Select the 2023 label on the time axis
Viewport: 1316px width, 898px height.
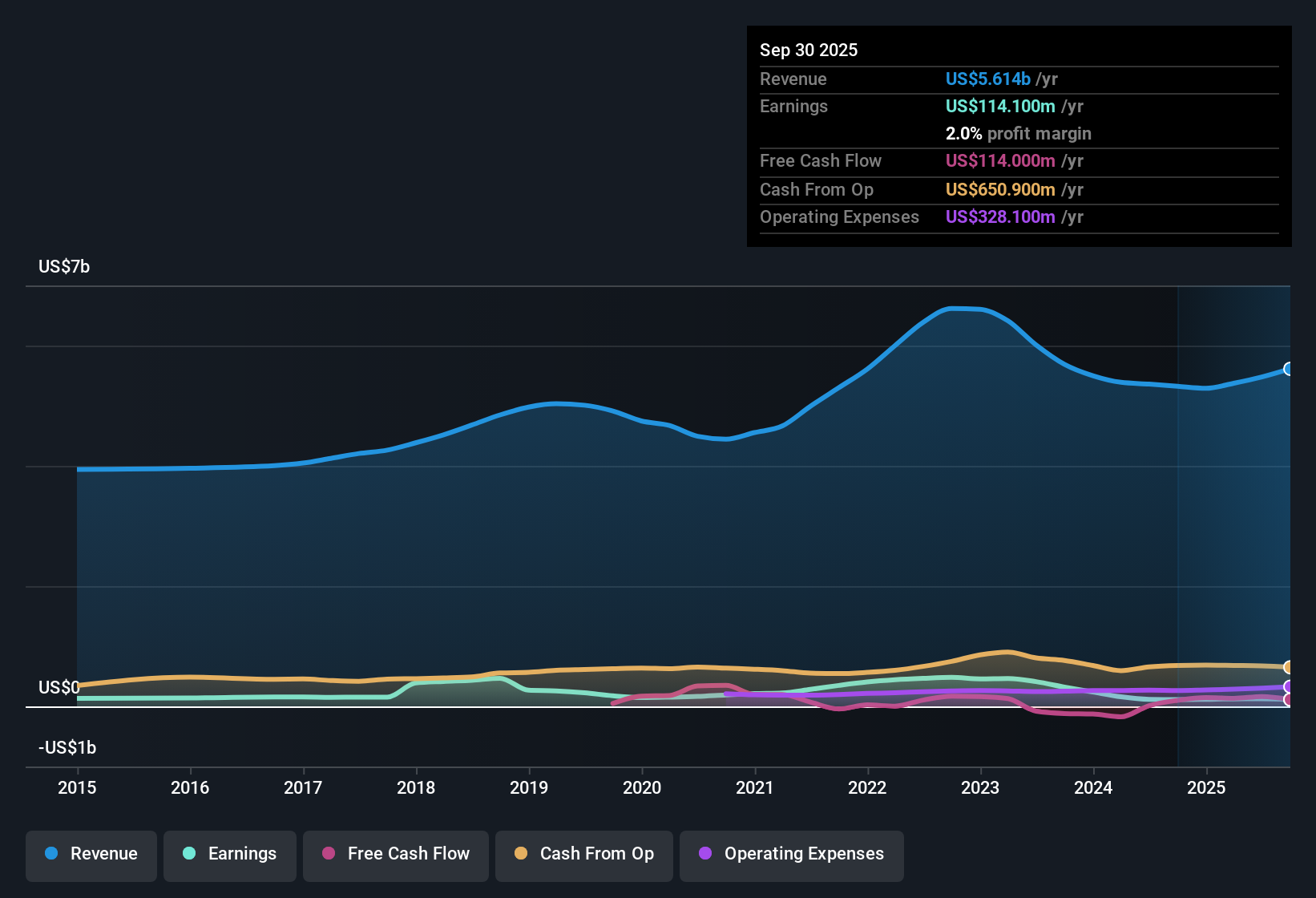click(x=980, y=788)
